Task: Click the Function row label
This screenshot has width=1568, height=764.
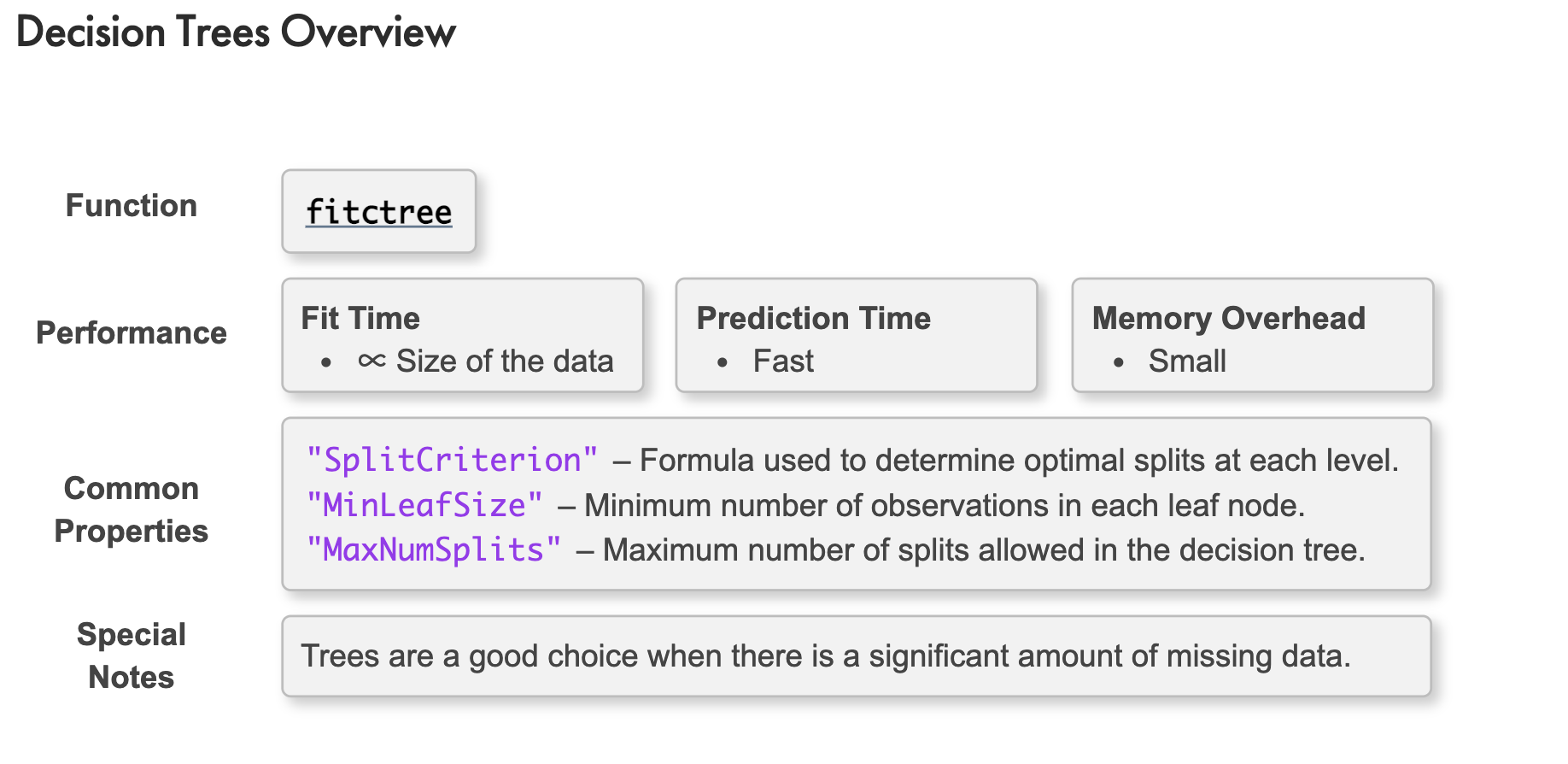Action: coord(132,206)
